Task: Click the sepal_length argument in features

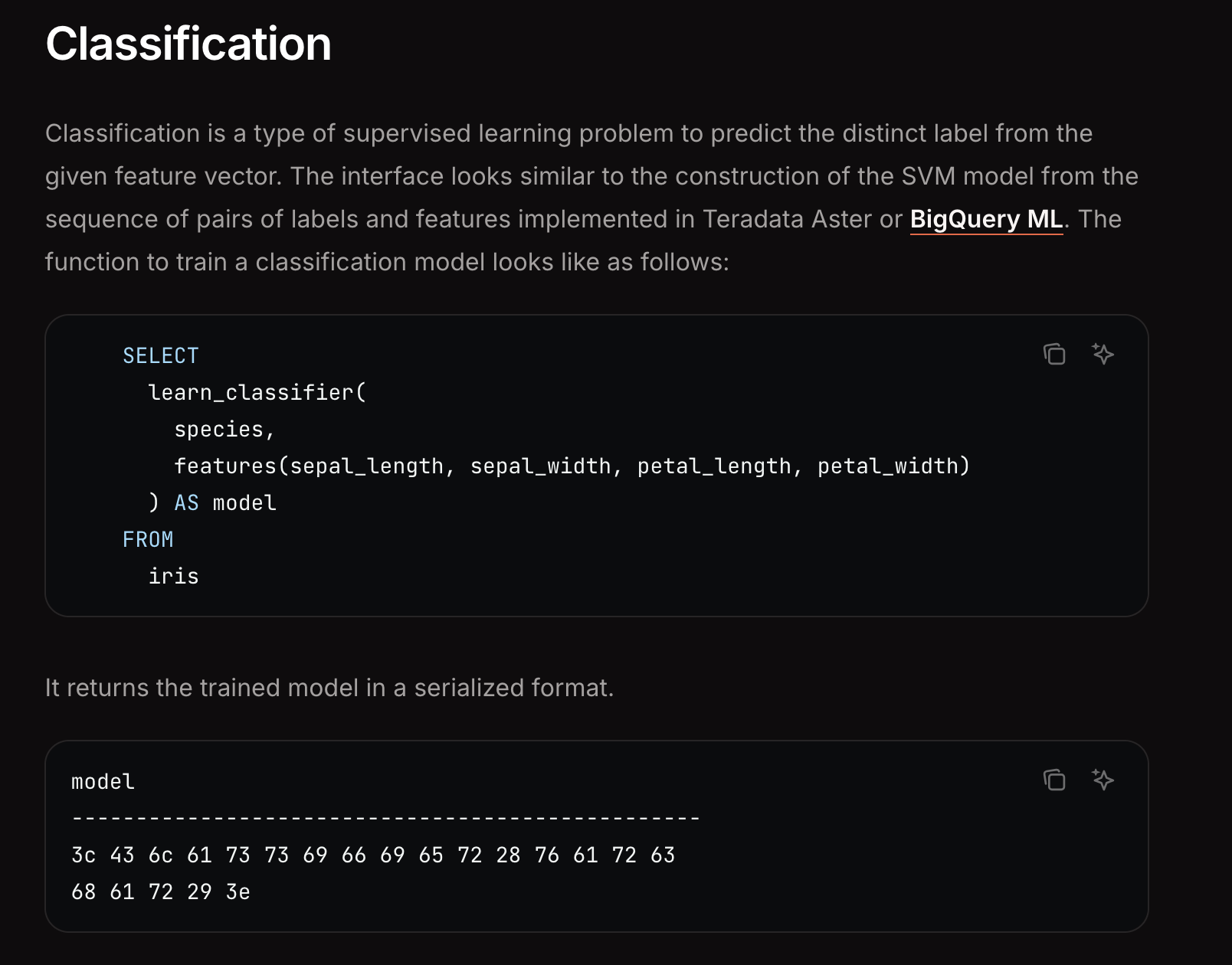Action: tap(366, 466)
